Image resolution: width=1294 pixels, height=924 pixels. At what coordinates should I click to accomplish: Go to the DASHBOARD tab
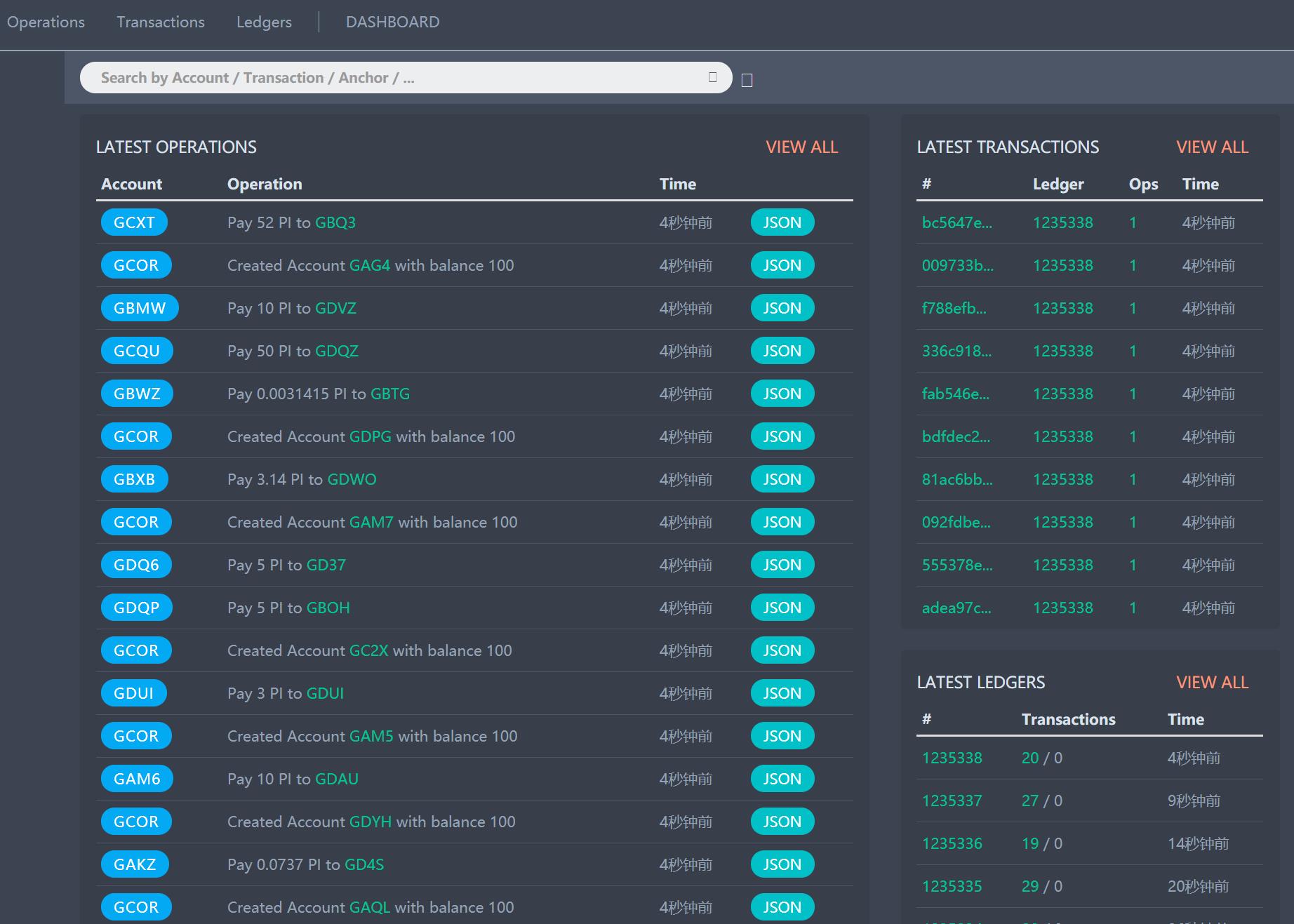(393, 22)
